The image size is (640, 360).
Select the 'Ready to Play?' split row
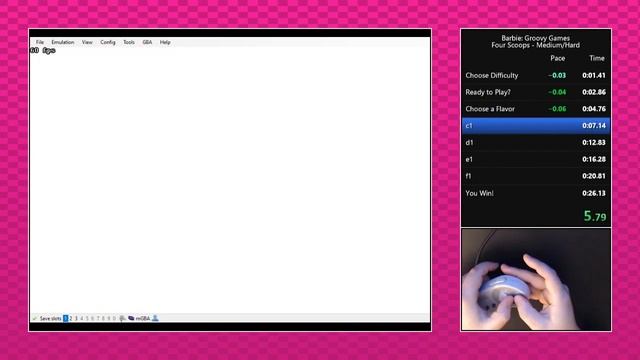[x=536, y=92]
